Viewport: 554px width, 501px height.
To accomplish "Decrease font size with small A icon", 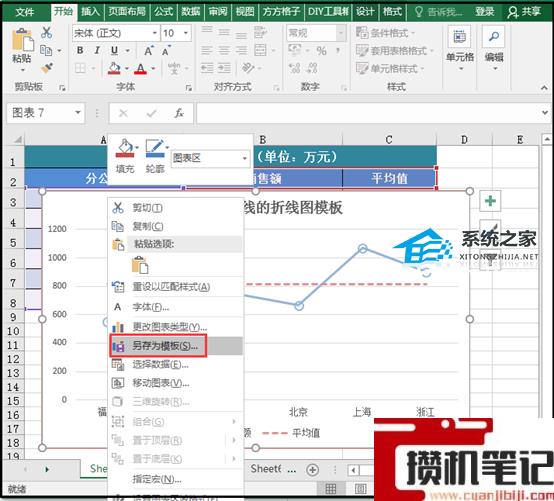I will pyautogui.click(x=166, y=51).
